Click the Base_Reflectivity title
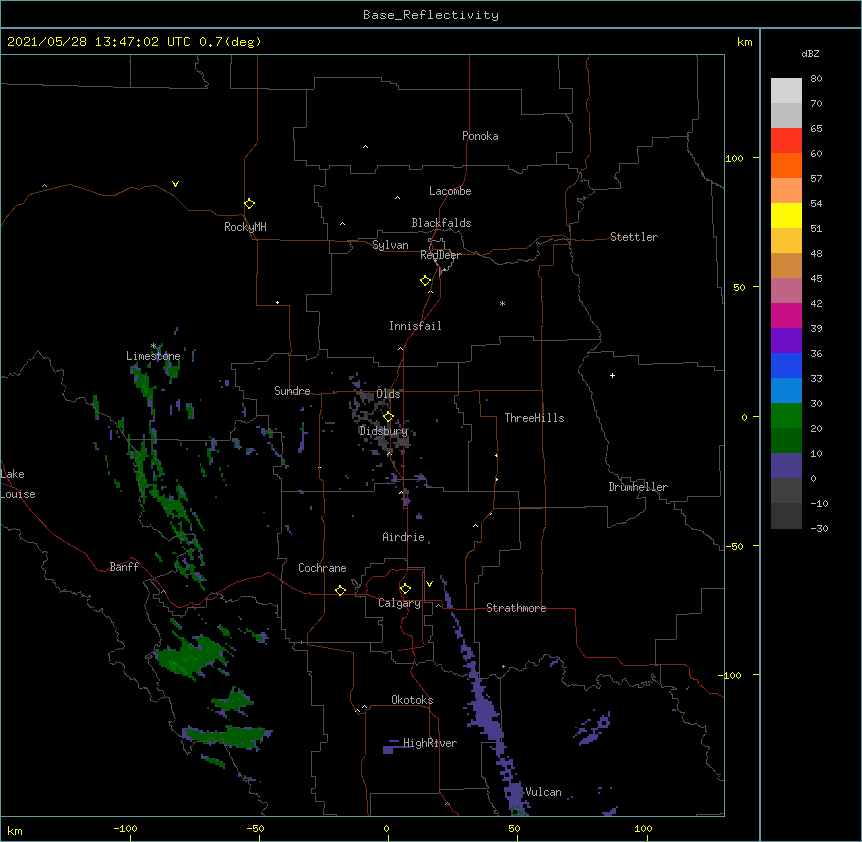 coord(431,15)
